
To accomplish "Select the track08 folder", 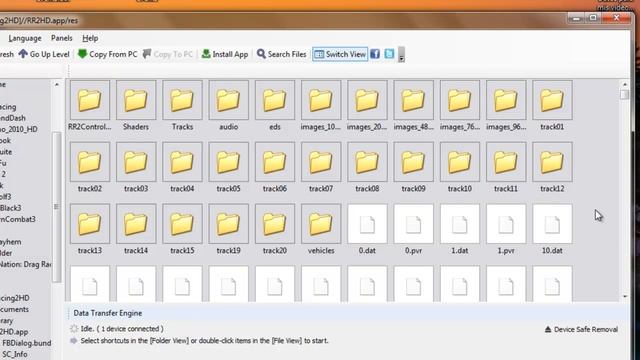I will tap(367, 162).
